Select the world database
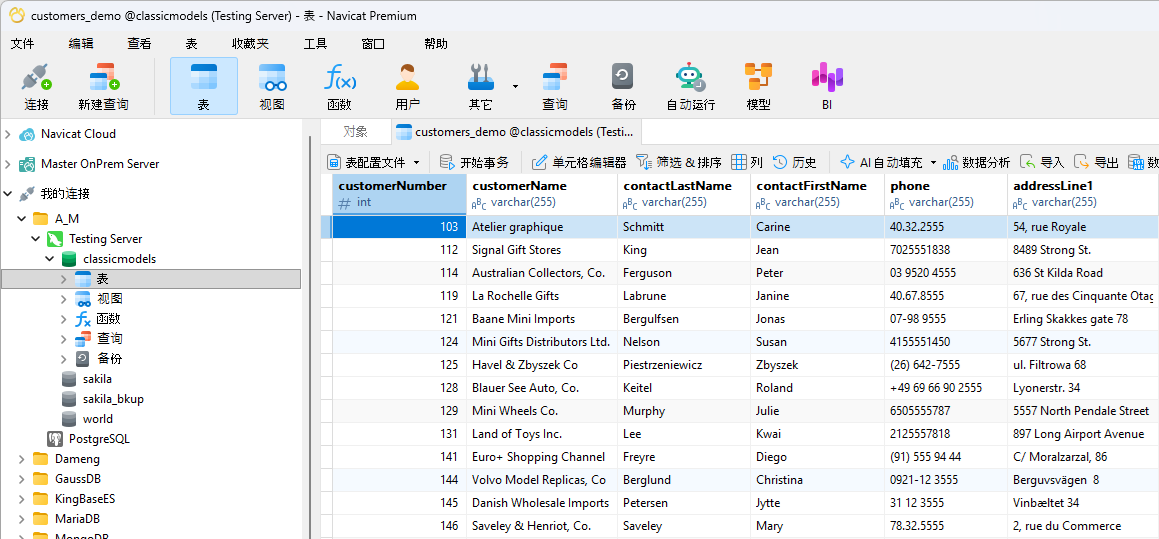Screen dimensions: 1159x539 click(98, 418)
